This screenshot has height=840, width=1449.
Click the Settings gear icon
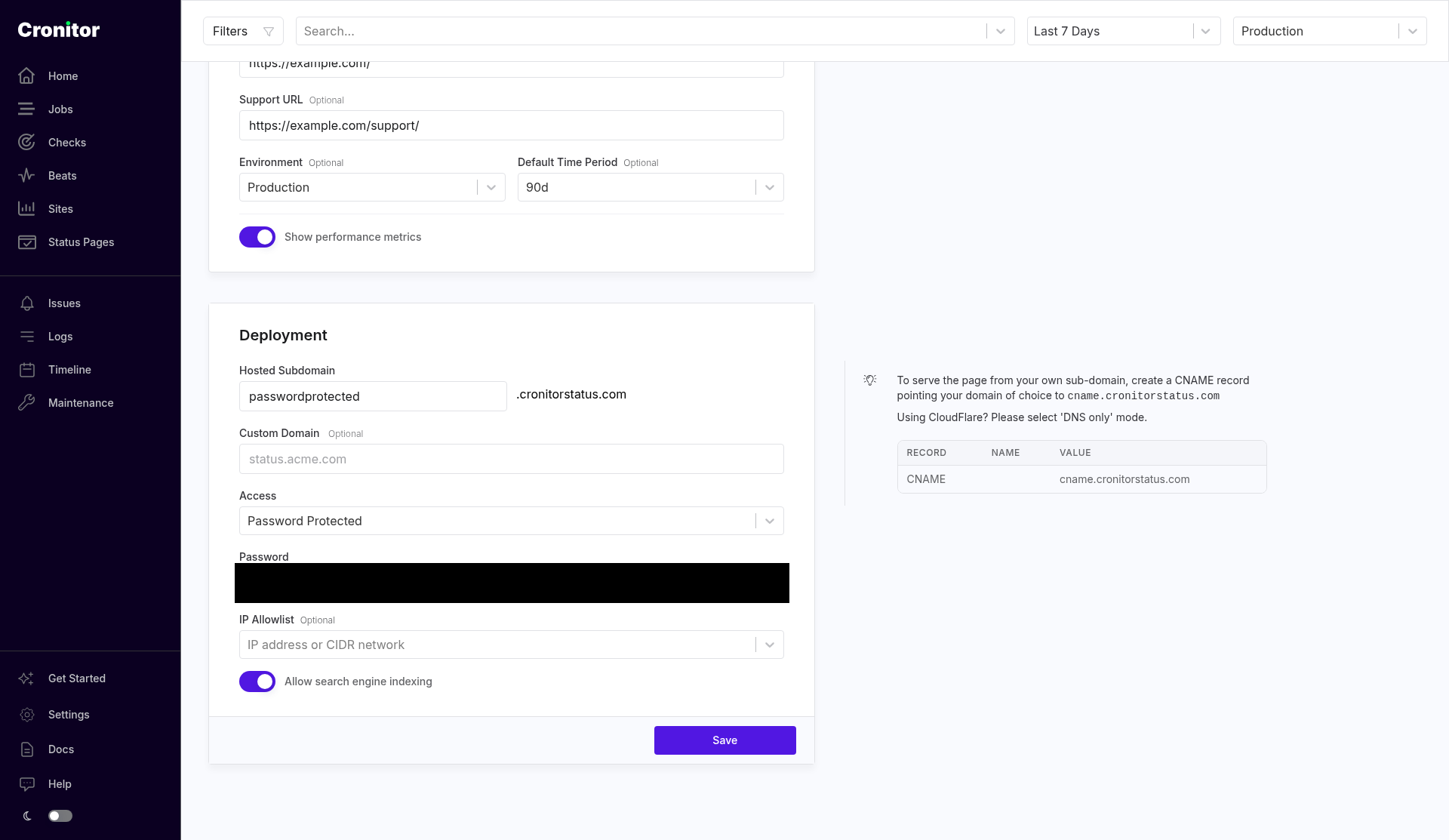(26, 715)
